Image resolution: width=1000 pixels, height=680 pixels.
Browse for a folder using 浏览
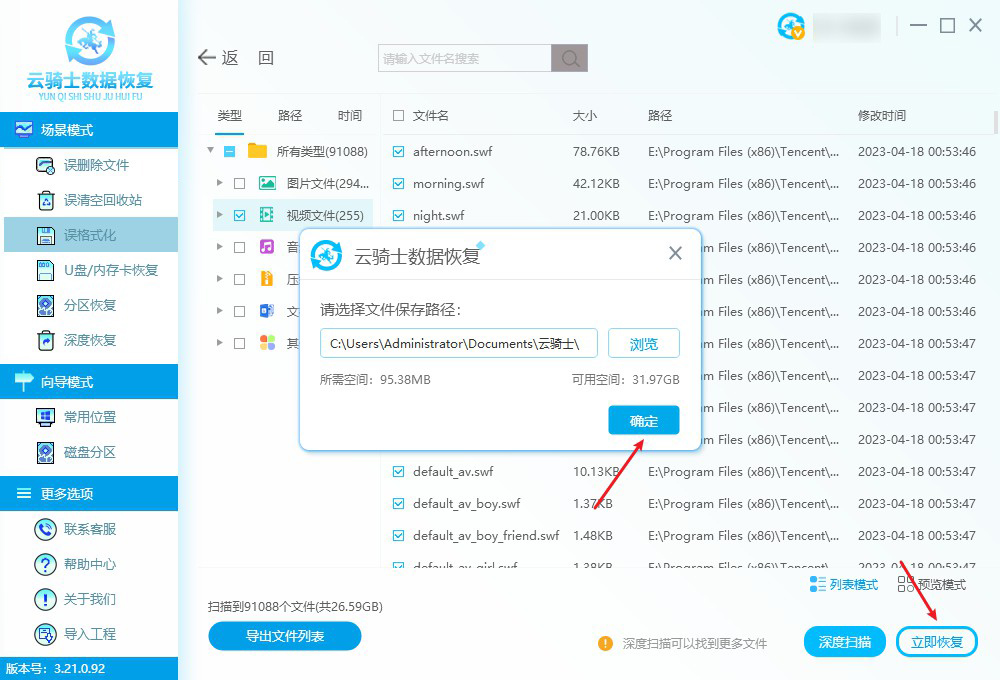coord(643,343)
